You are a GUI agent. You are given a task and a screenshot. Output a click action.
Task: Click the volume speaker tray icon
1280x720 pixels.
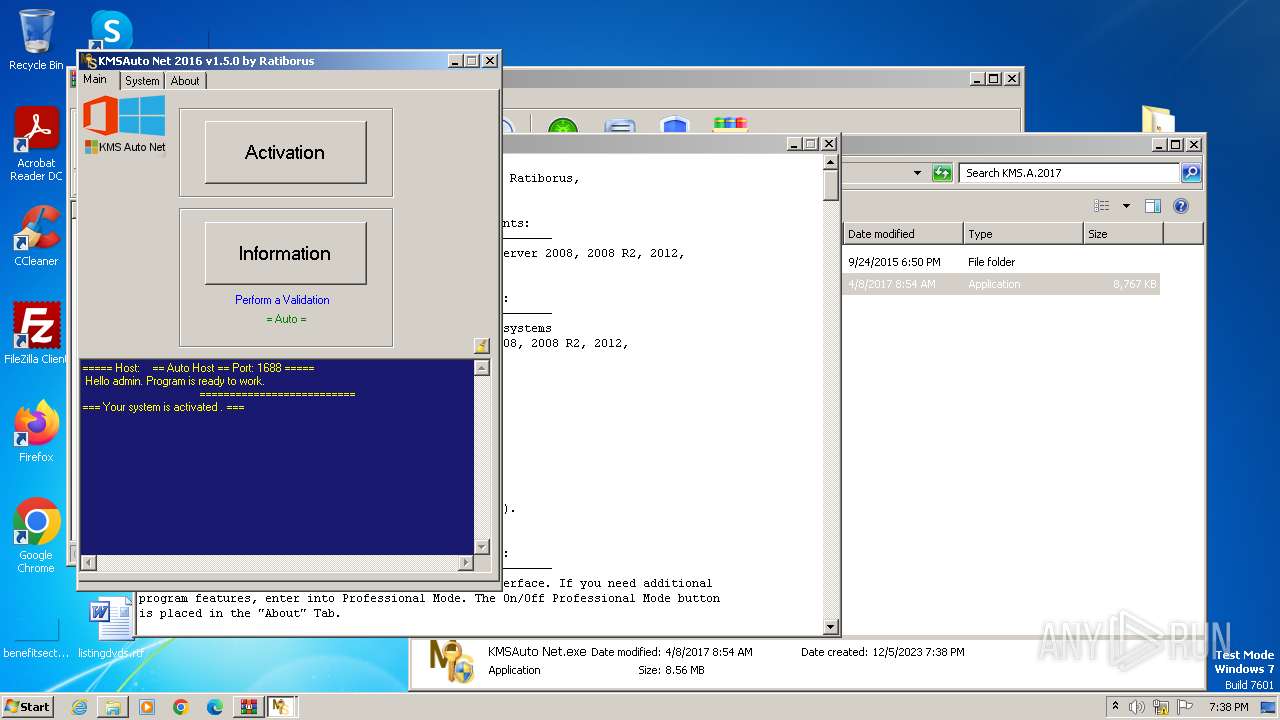[1137, 707]
